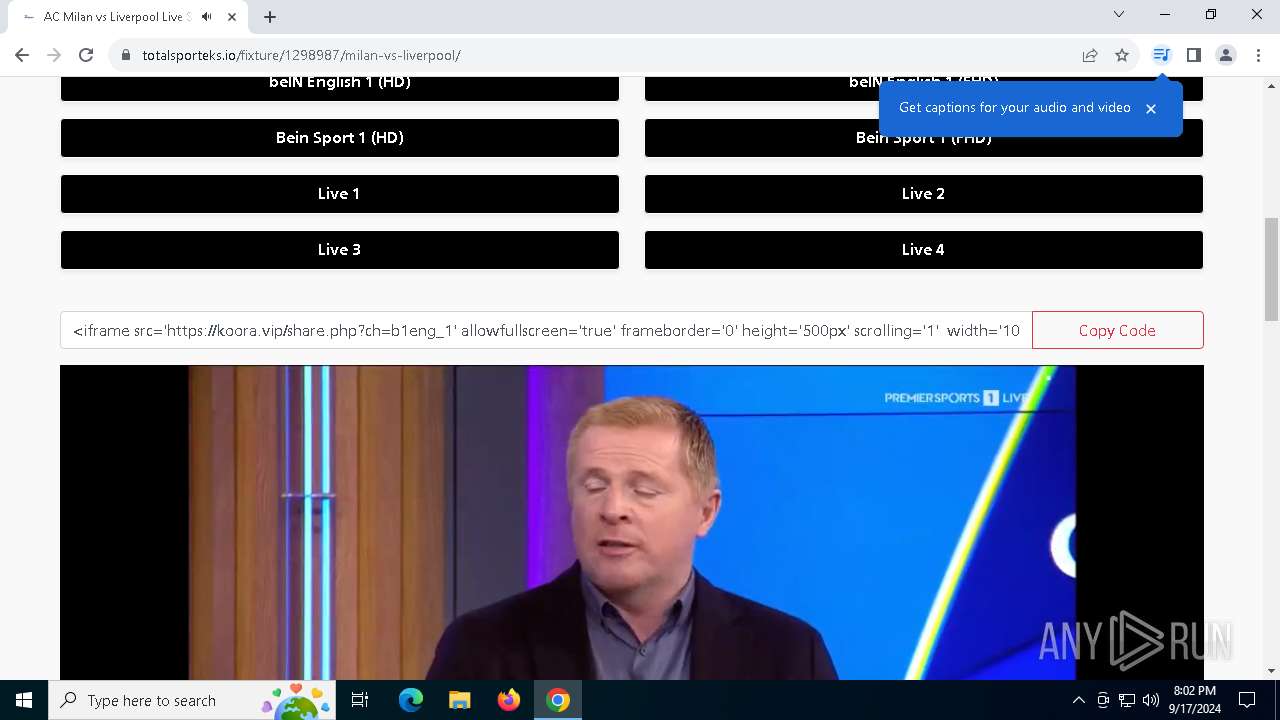Open Chrome three-dot menu

pos(1257,55)
